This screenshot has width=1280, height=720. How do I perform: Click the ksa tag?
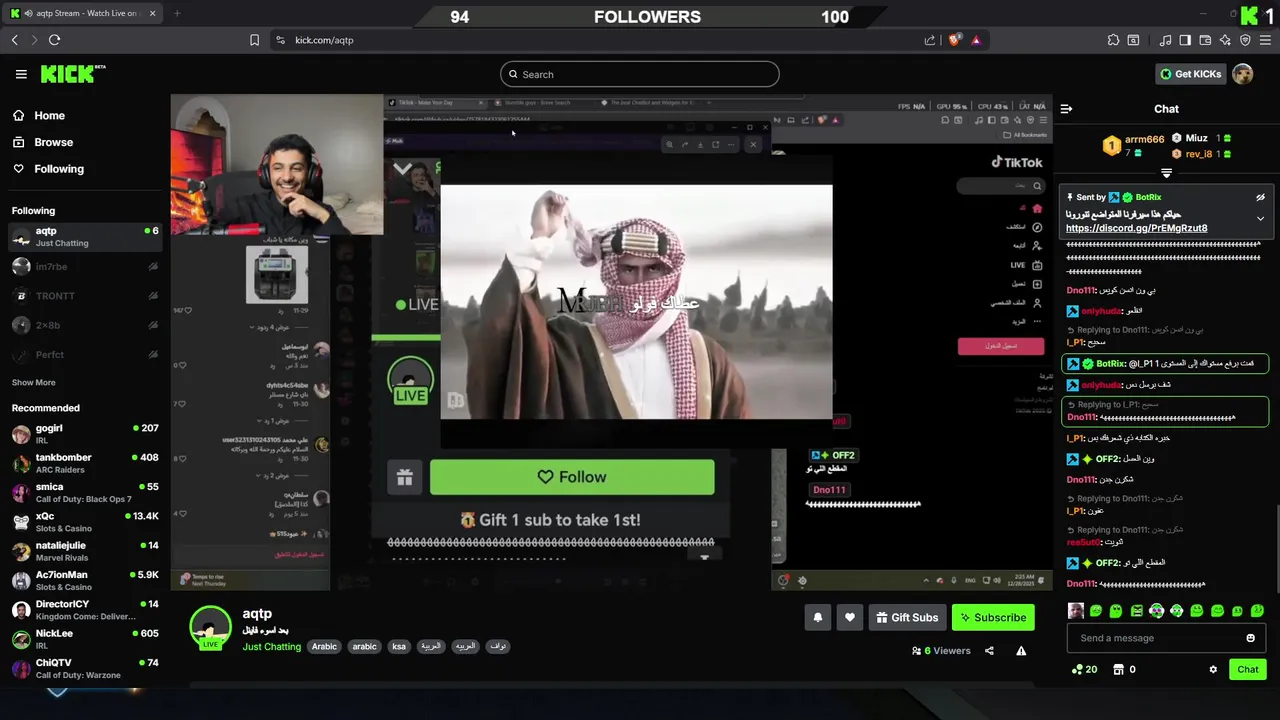click(399, 646)
